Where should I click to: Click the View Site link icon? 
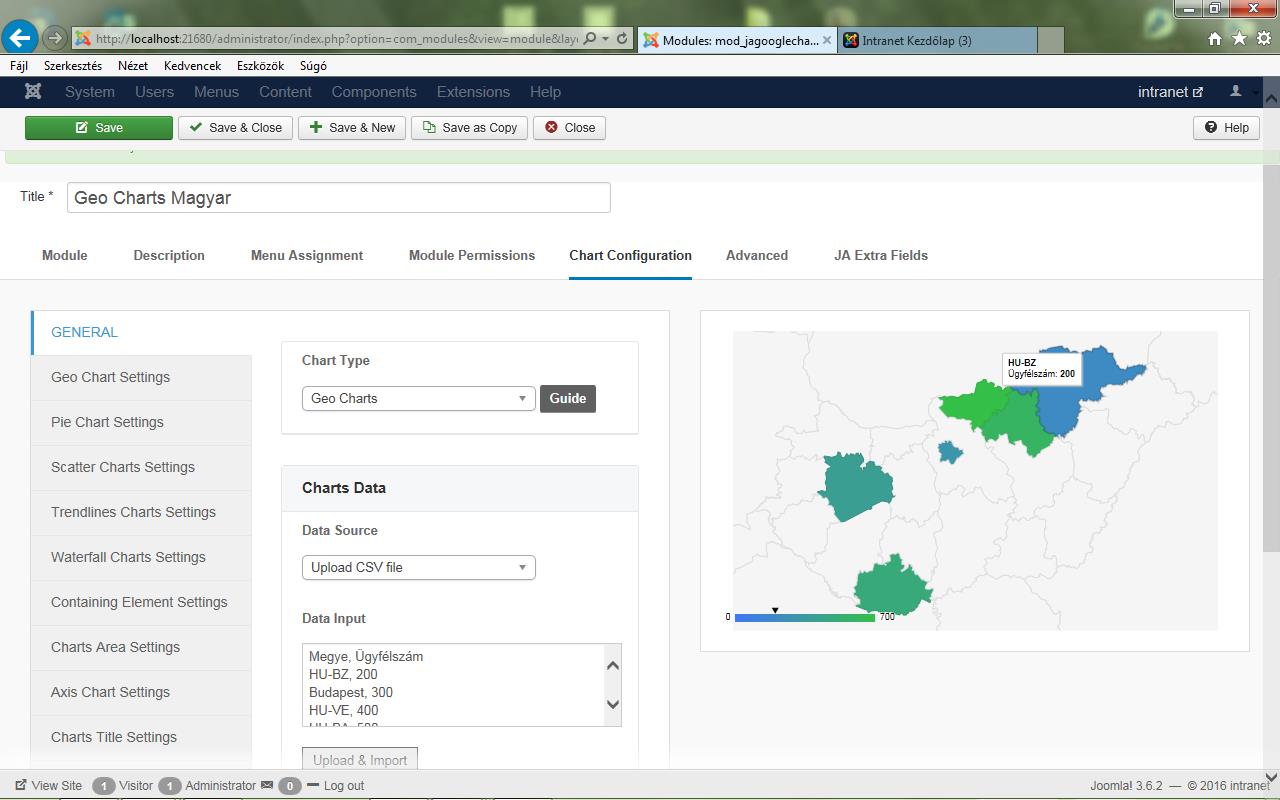21,785
